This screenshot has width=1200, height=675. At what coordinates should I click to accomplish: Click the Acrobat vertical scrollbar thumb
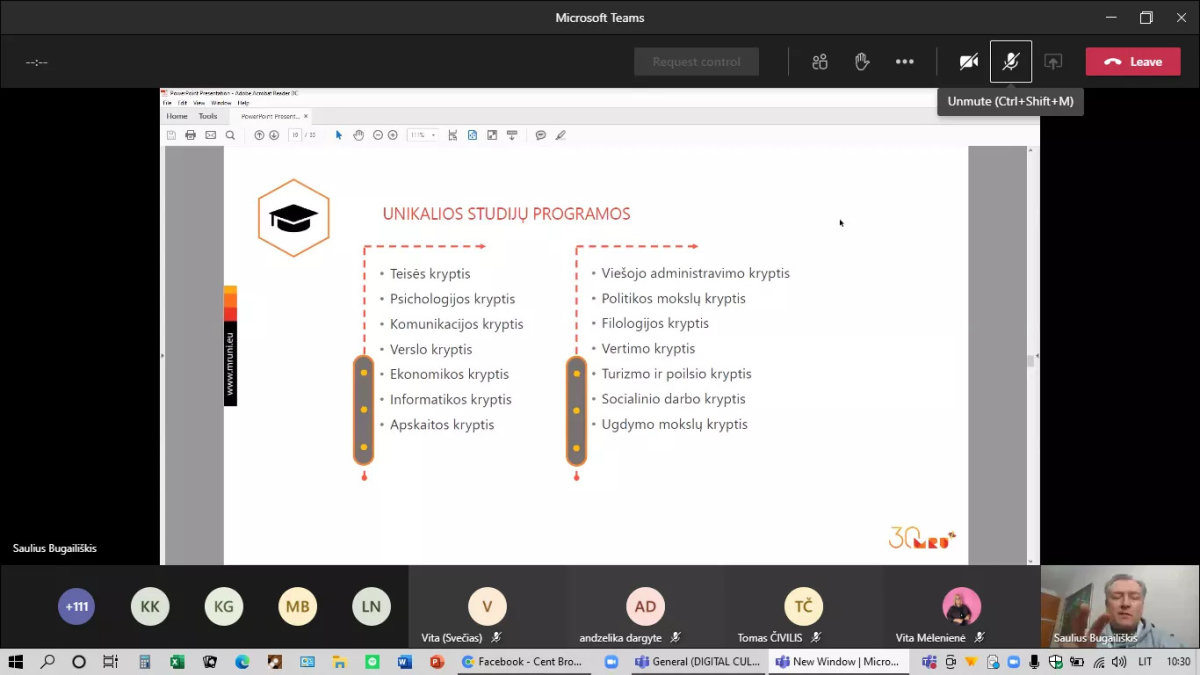click(1030, 361)
